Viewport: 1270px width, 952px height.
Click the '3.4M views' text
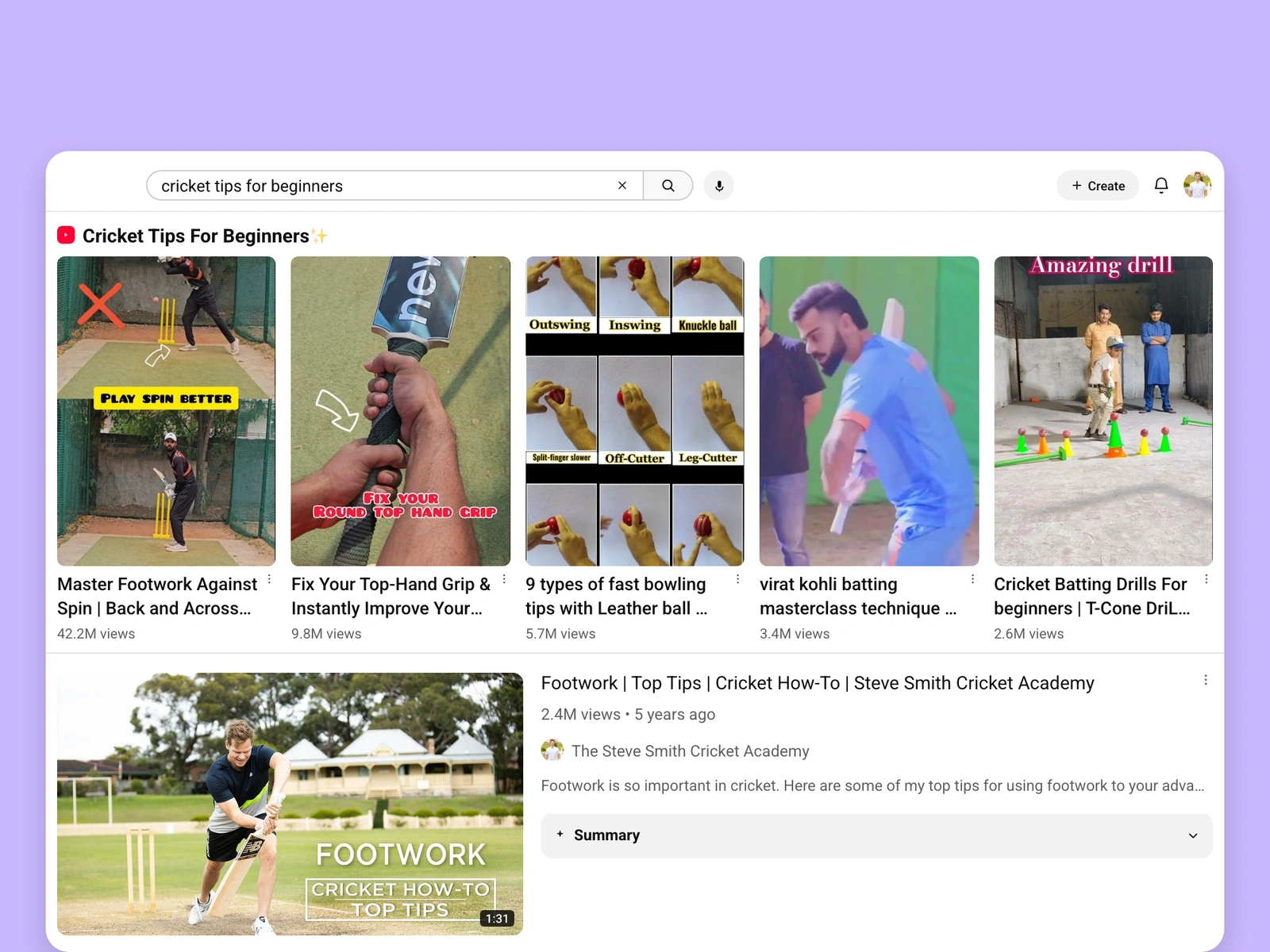tap(795, 634)
